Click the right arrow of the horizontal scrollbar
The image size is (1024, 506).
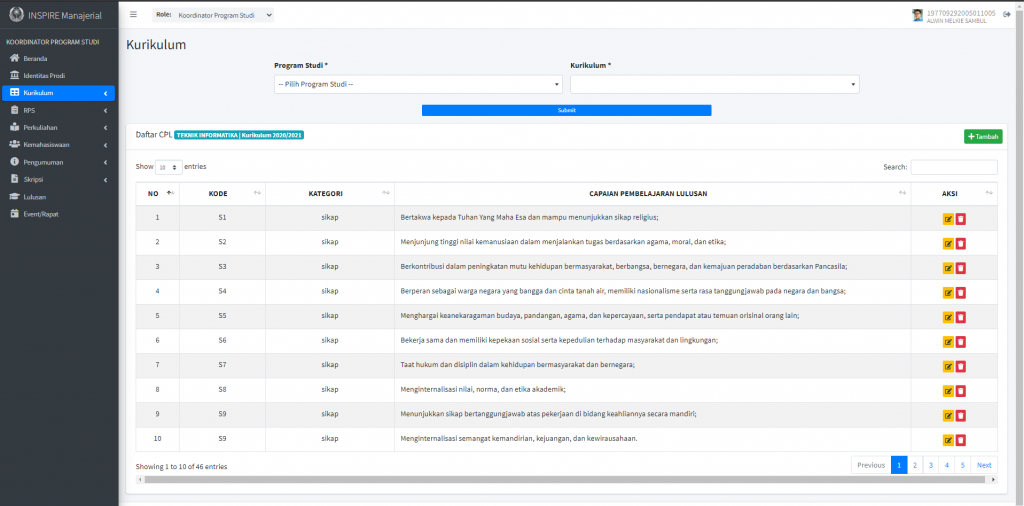pyautogui.click(x=994, y=479)
